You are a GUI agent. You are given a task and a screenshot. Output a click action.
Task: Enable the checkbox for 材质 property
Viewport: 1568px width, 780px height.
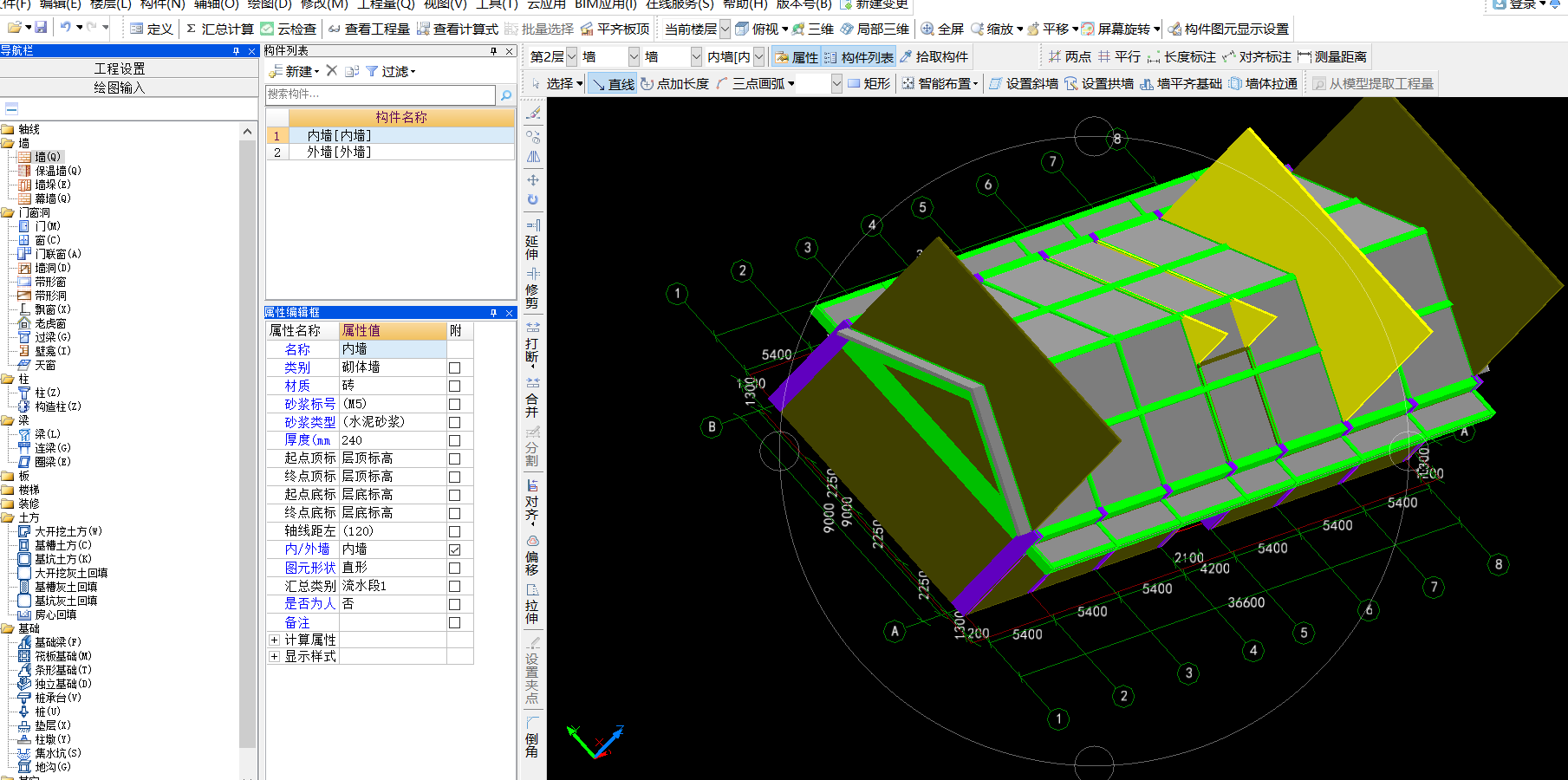[x=454, y=386]
